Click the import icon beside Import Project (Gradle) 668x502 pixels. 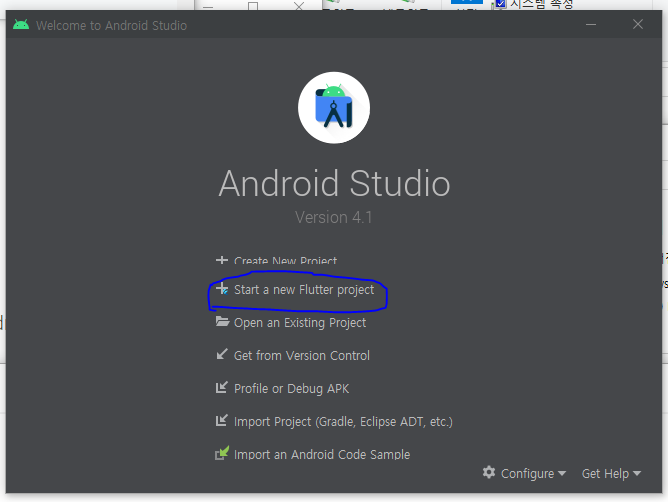[222, 420]
